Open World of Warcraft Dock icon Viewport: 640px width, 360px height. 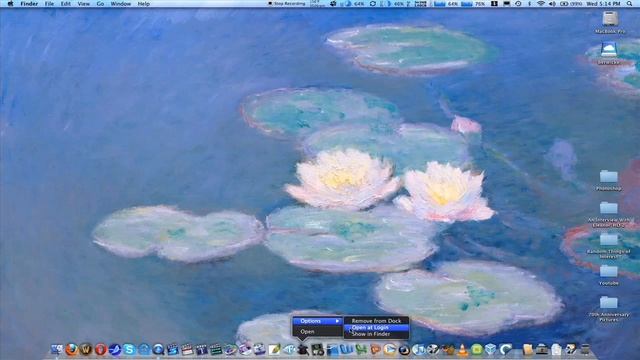[x=86, y=349]
